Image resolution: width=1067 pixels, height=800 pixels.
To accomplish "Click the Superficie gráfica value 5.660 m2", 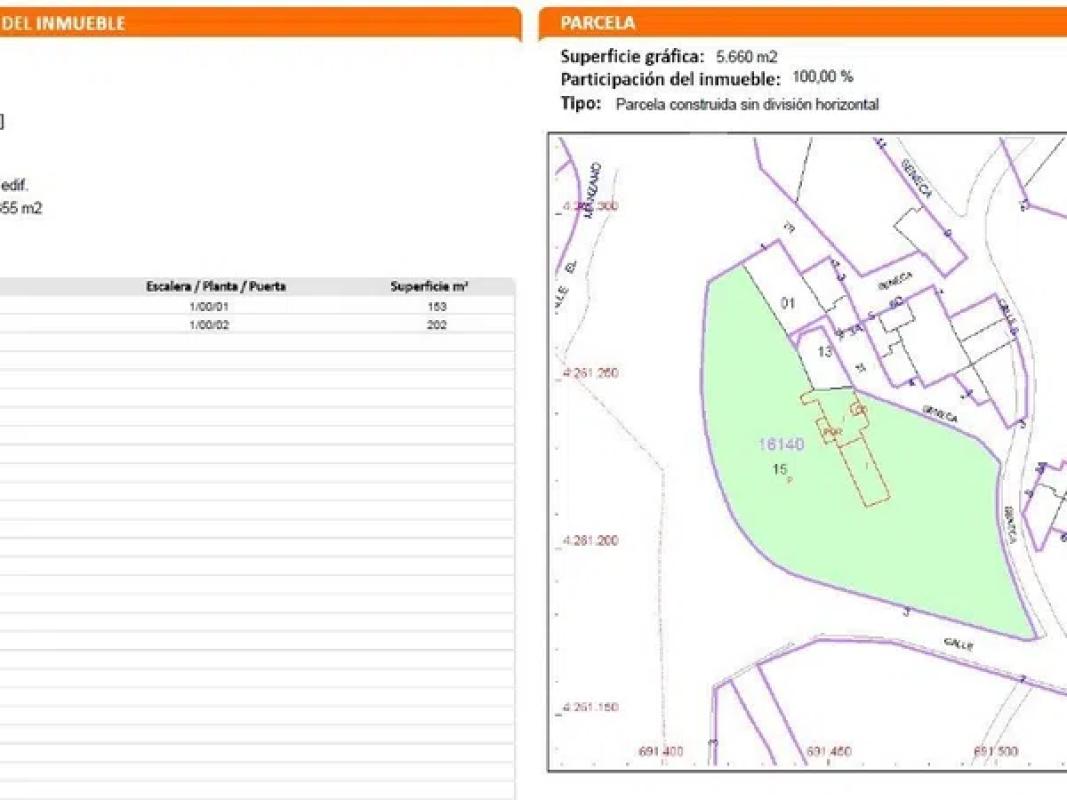I will (746, 57).
